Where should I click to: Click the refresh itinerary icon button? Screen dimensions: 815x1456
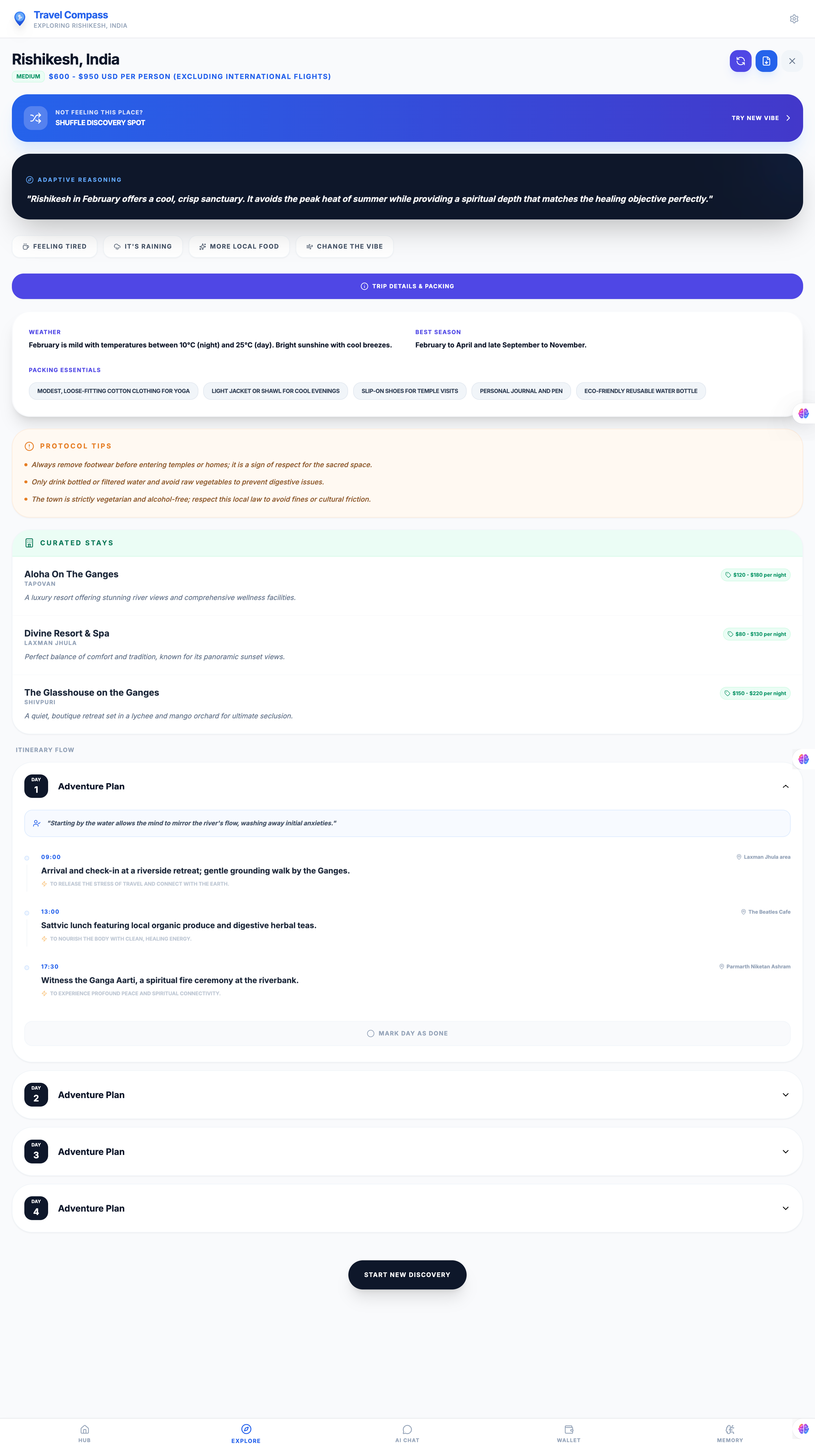tap(740, 61)
